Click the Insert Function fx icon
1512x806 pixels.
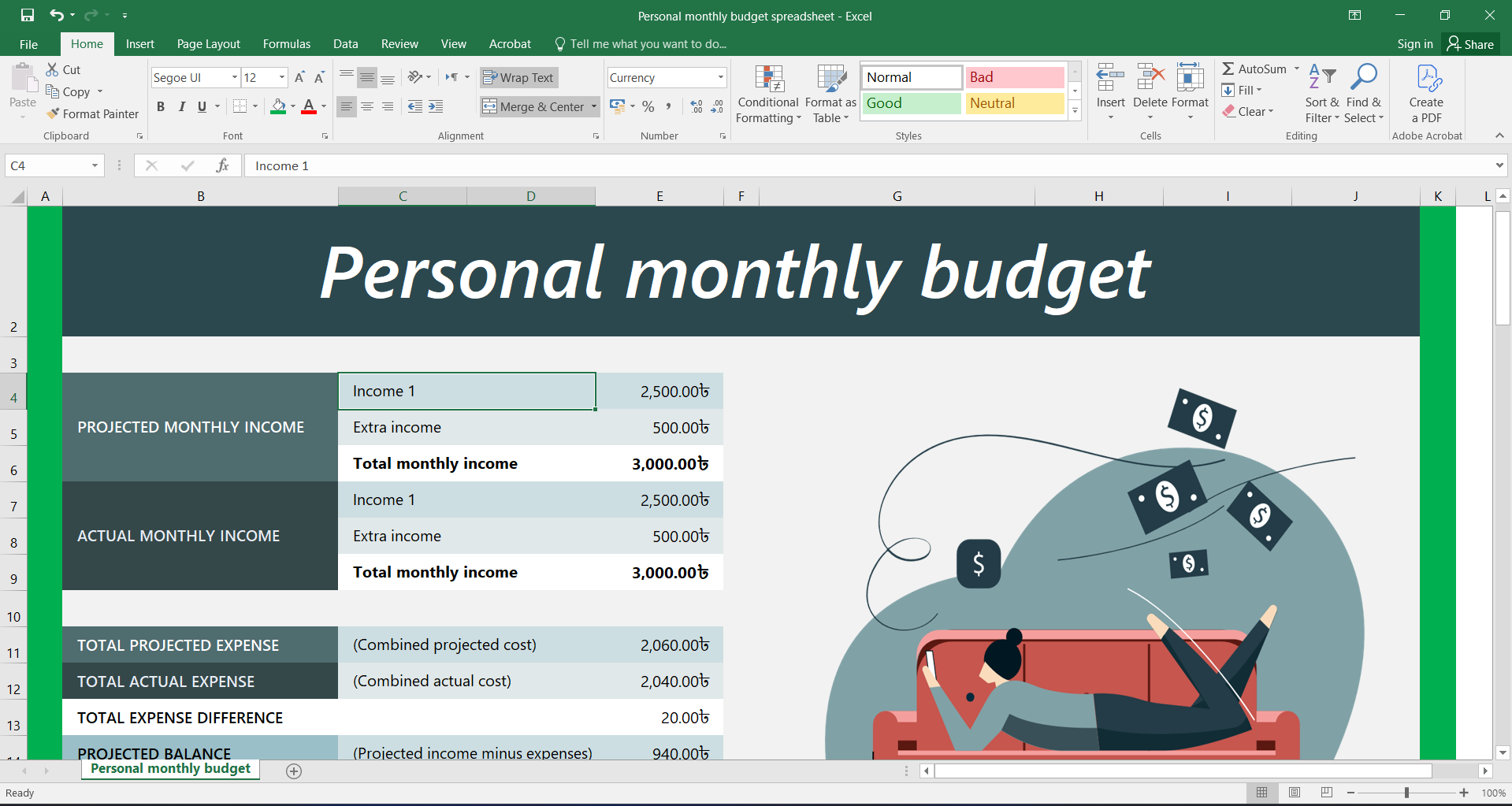coord(222,165)
